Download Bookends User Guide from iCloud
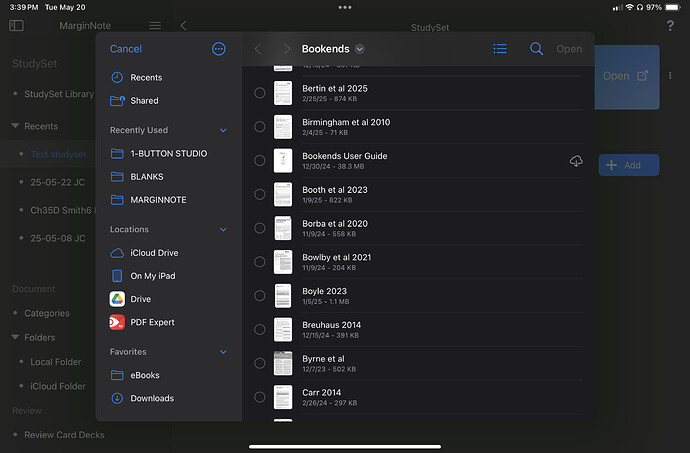This screenshot has height=453, width=690. [576, 161]
